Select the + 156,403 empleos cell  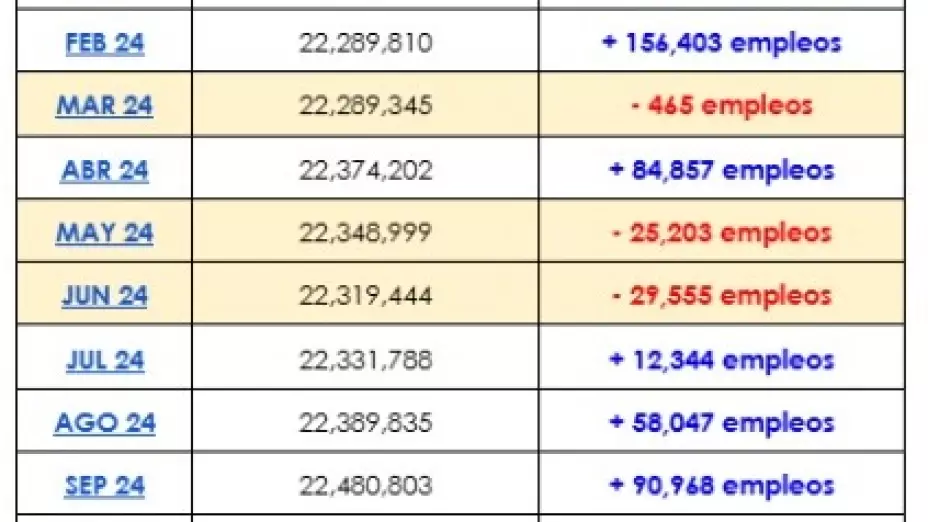(x=721, y=44)
